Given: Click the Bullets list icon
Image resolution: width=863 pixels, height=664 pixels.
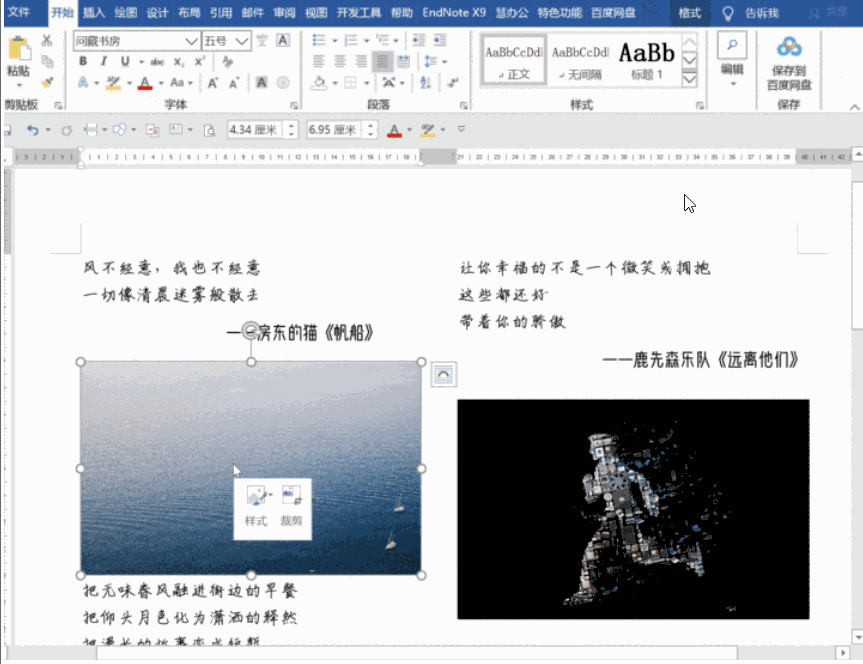Looking at the screenshot, I should 318,40.
